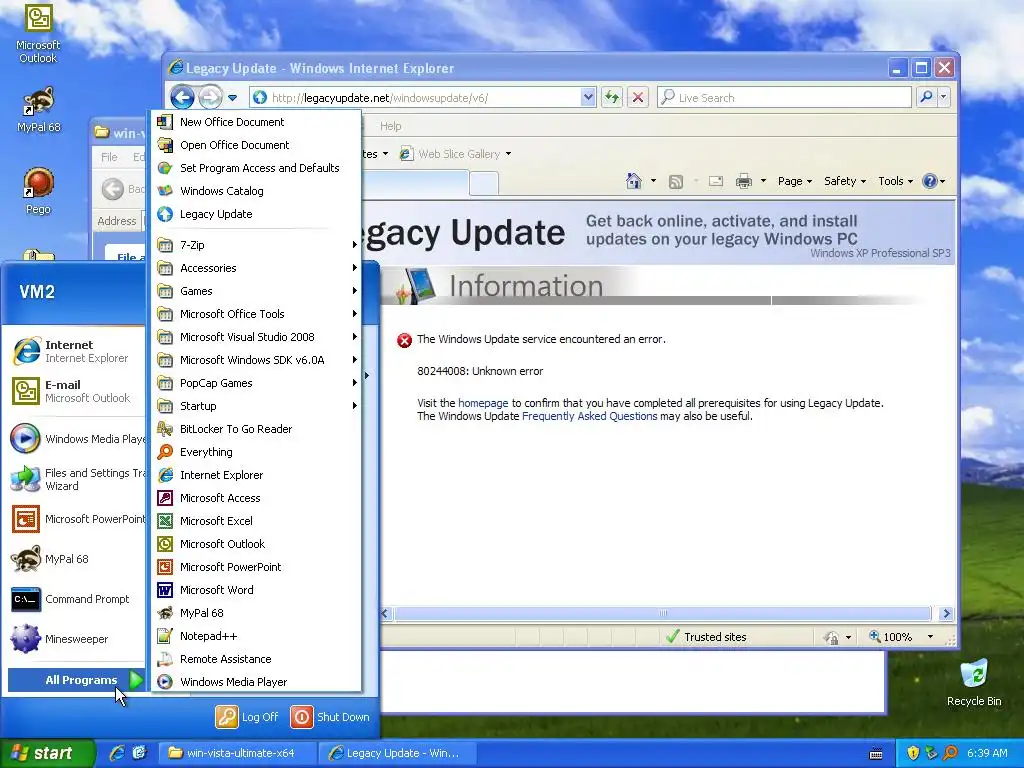Image resolution: width=1024 pixels, height=768 pixels.
Task: Expand Microsoft Office Tools folder
Action: coord(256,314)
